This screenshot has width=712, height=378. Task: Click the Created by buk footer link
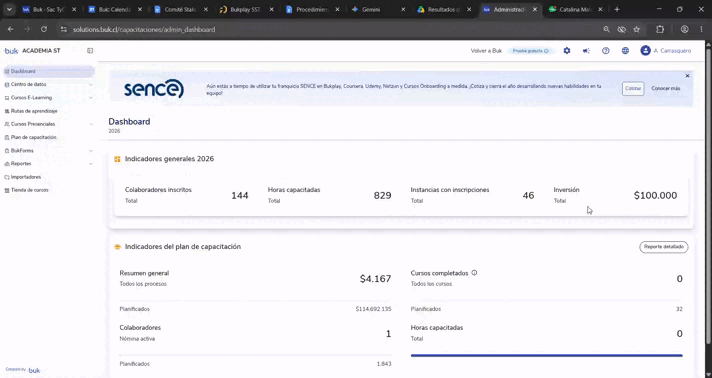[x=23, y=370]
